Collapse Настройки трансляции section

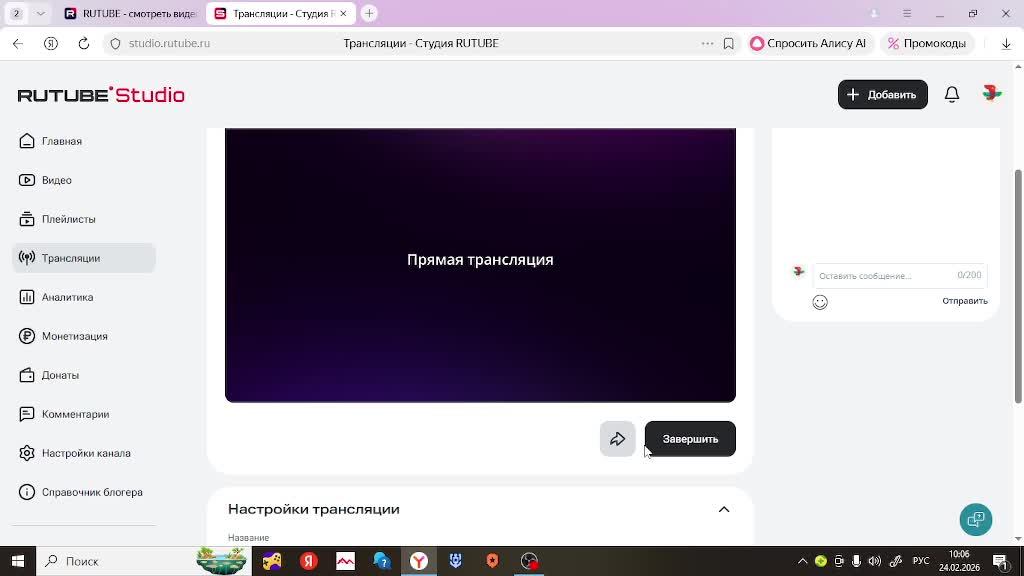pyautogui.click(x=724, y=509)
